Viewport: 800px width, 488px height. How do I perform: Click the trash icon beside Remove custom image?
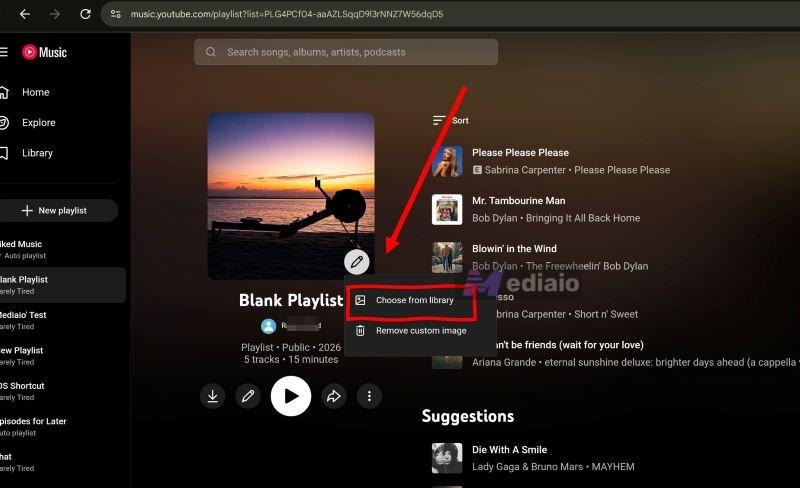pos(360,331)
